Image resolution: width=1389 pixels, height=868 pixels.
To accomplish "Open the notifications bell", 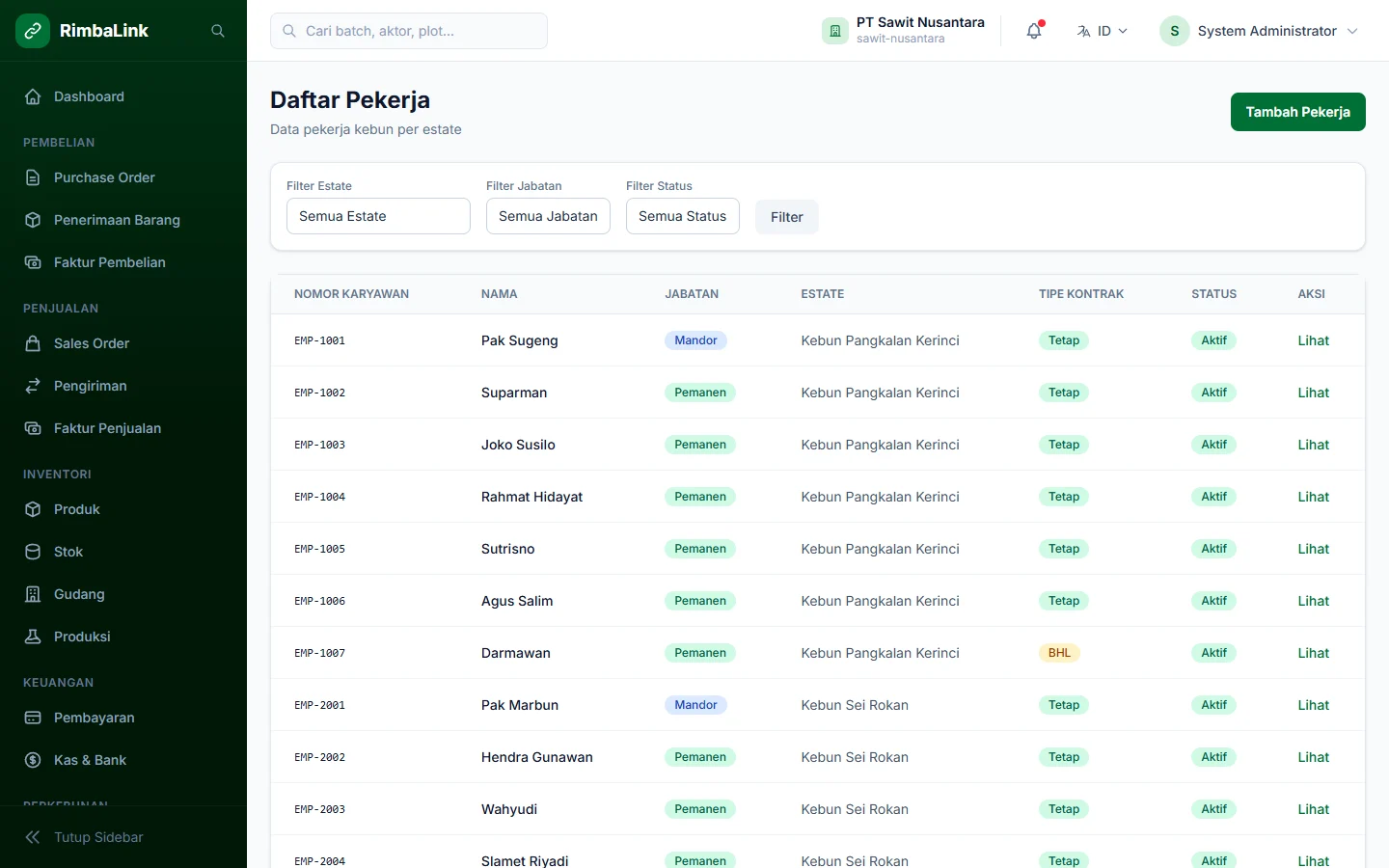I will tap(1034, 31).
